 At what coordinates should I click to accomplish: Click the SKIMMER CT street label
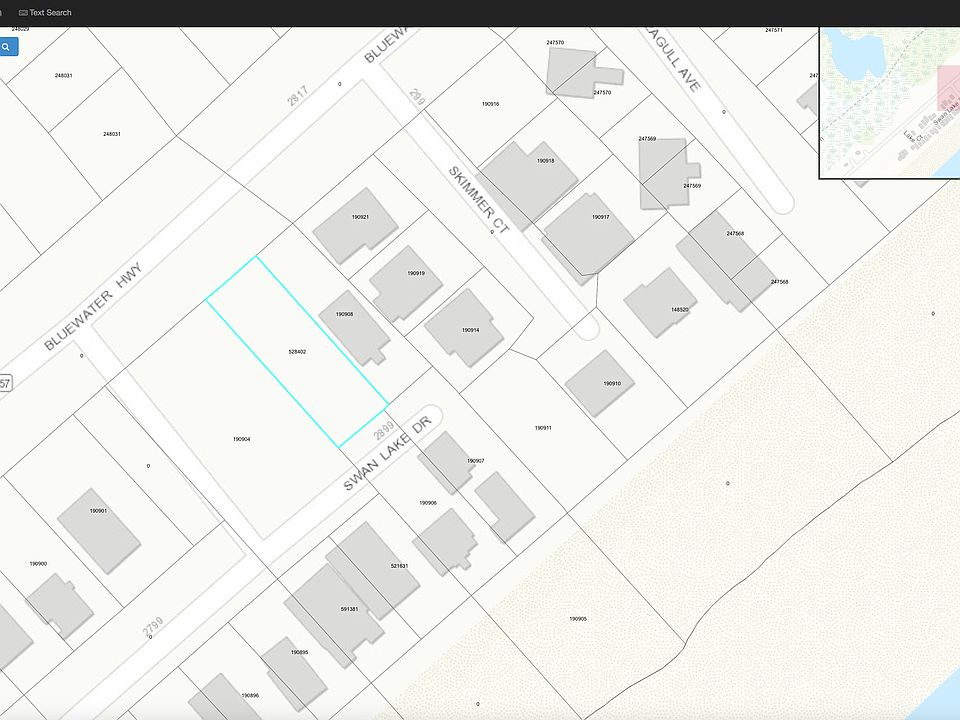pyautogui.click(x=479, y=200)
